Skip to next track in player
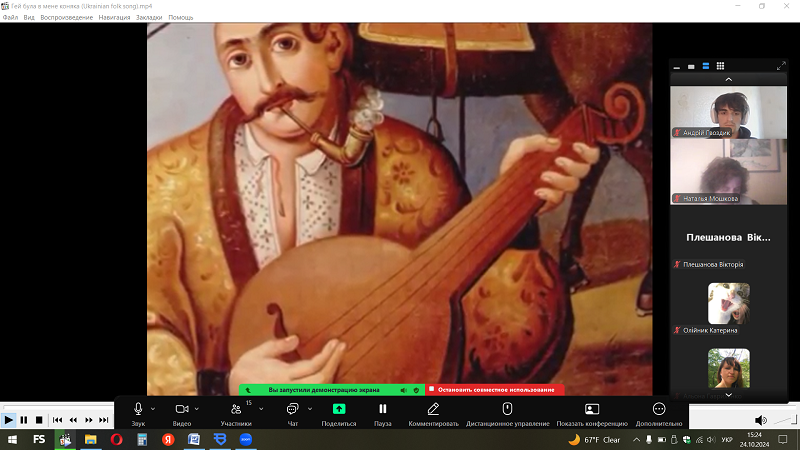This screenshot has width=800, height=450. point(104,420)
